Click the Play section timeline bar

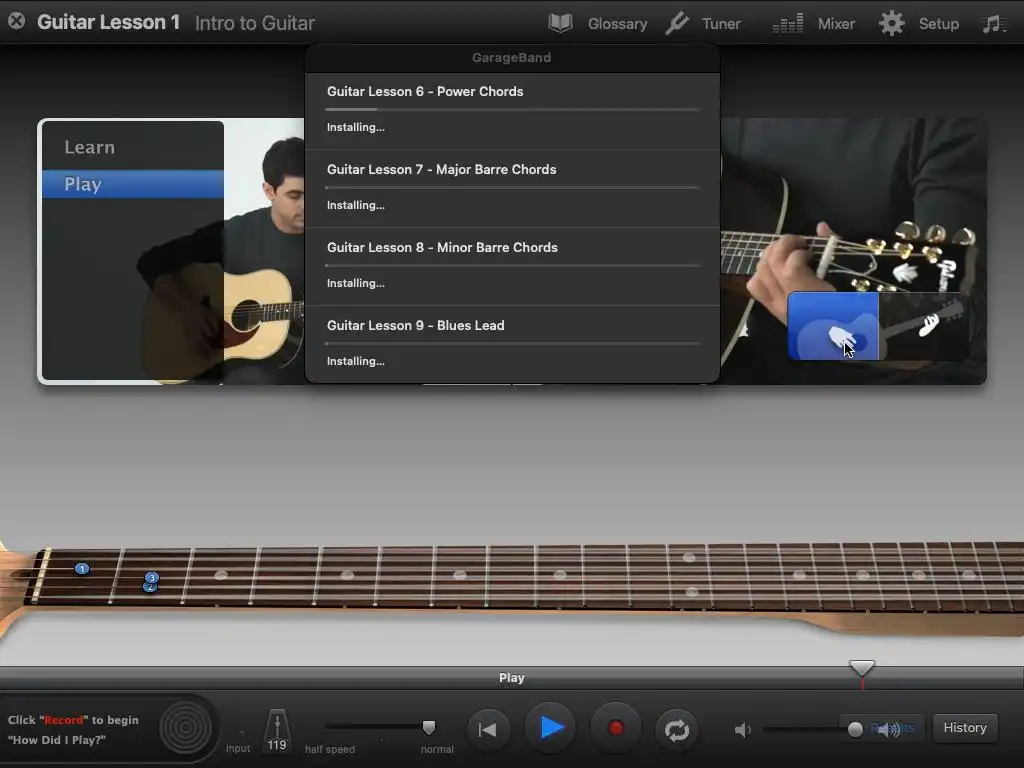(x=512, y=678)
